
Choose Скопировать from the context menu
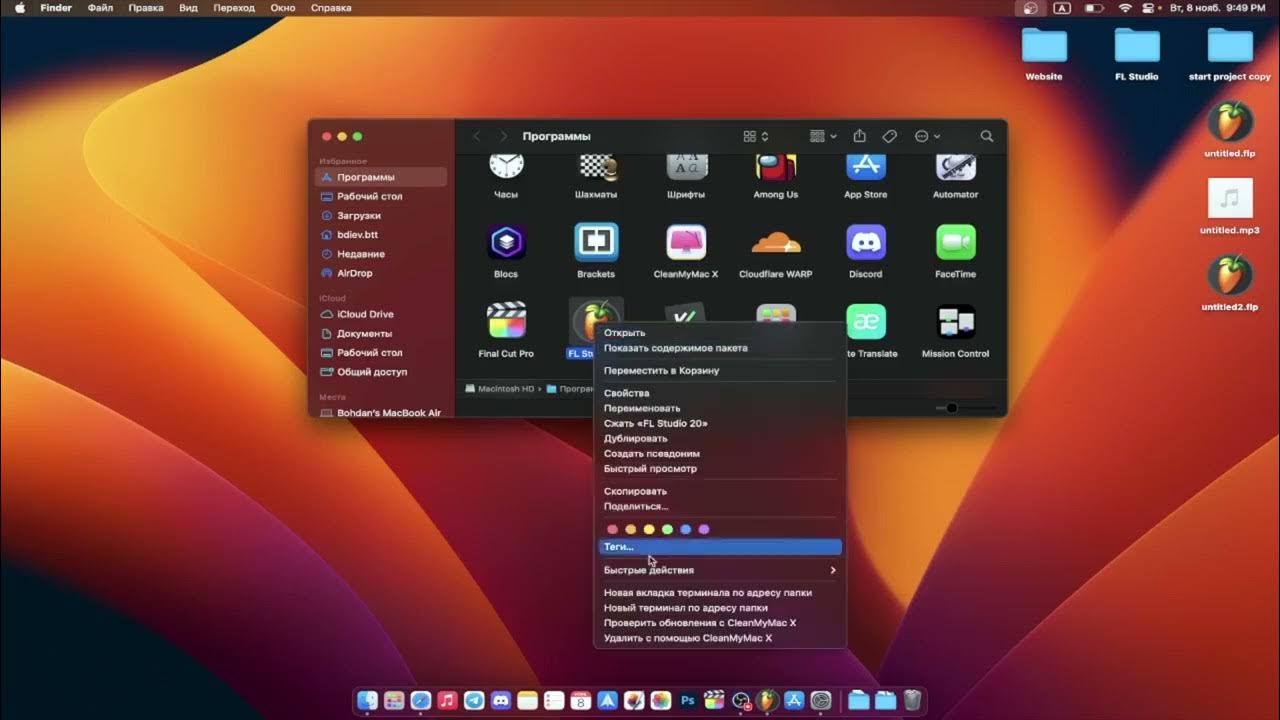(x=720, y=491)
